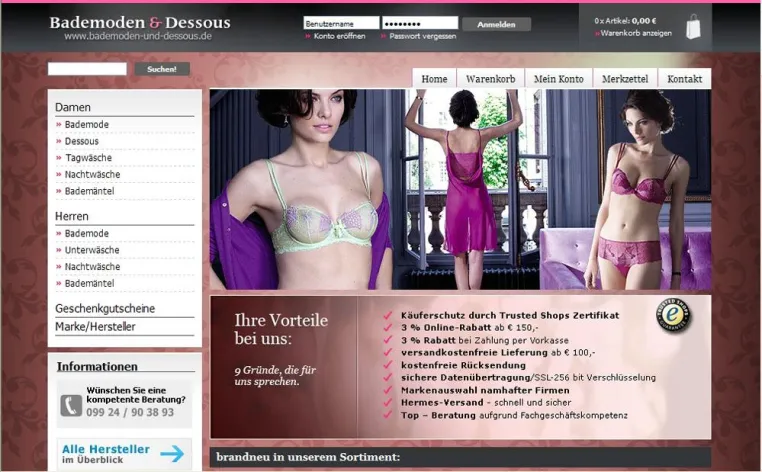Click the versandkostenfreie Lieferung line

tap(498, 352)
